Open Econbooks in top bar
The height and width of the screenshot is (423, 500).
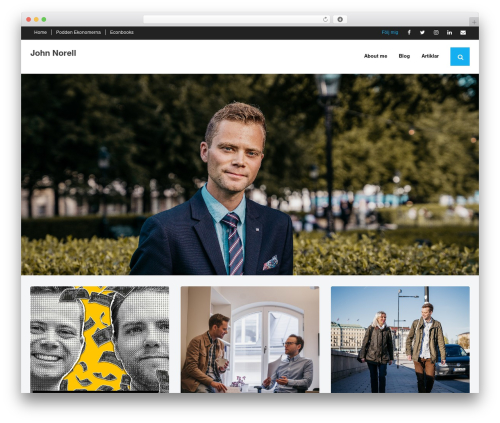point(122,32)
